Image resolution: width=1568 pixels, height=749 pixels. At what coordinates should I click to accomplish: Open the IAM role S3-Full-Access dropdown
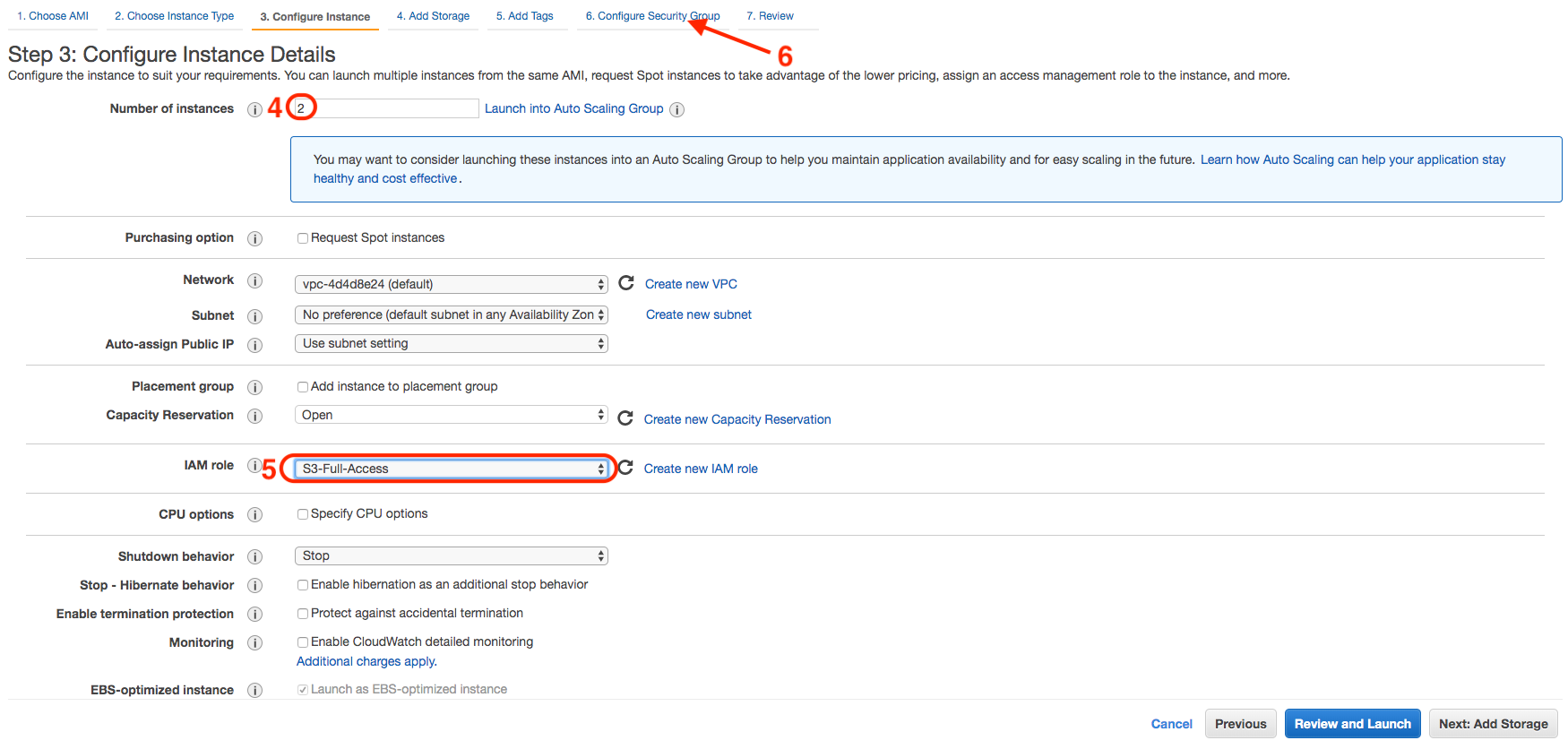point(452,469)
